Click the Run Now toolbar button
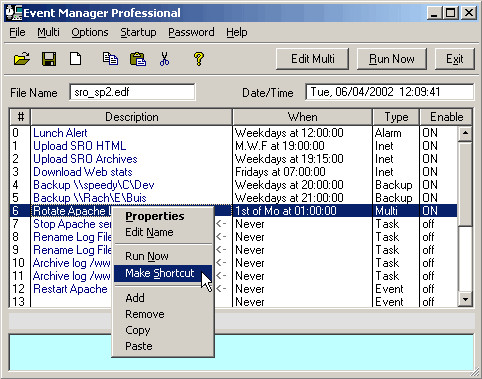Image resolution: width=482 pixels, height=379 pixels. (x=392, y=59)
